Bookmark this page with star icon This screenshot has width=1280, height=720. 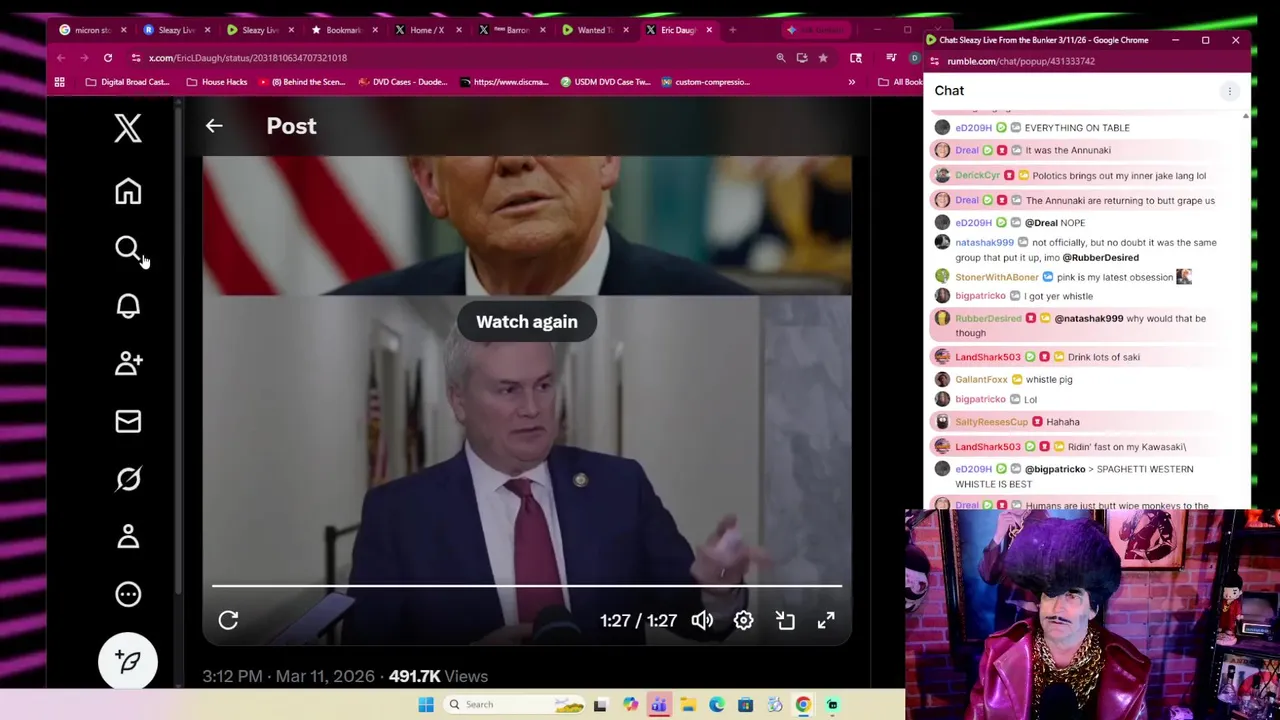click(823, 58)
